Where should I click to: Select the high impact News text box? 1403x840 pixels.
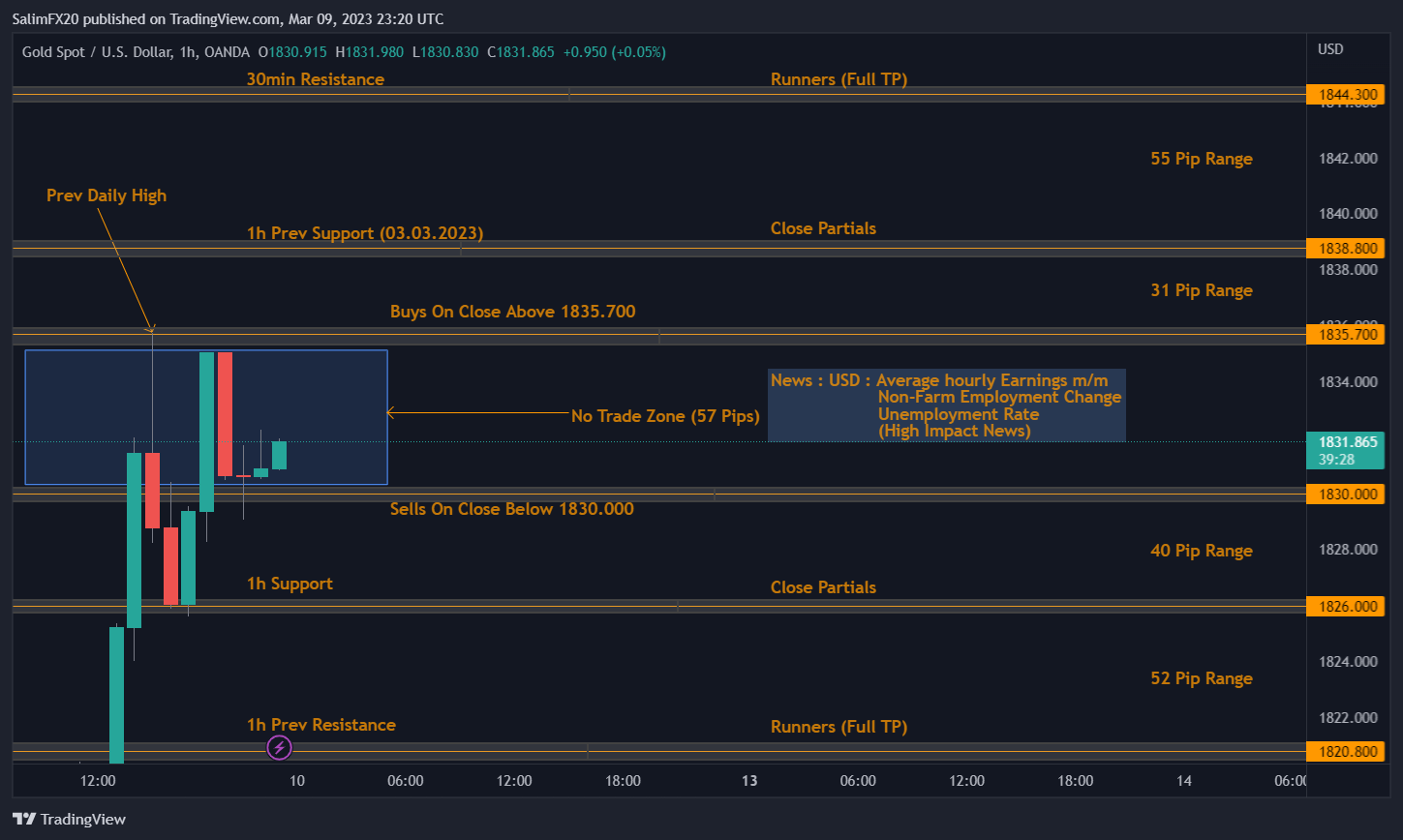point(946,405)
